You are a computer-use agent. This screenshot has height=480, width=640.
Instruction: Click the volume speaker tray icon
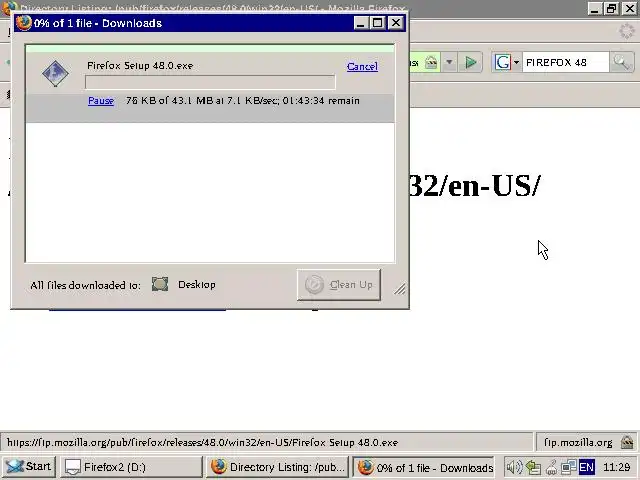514,467
